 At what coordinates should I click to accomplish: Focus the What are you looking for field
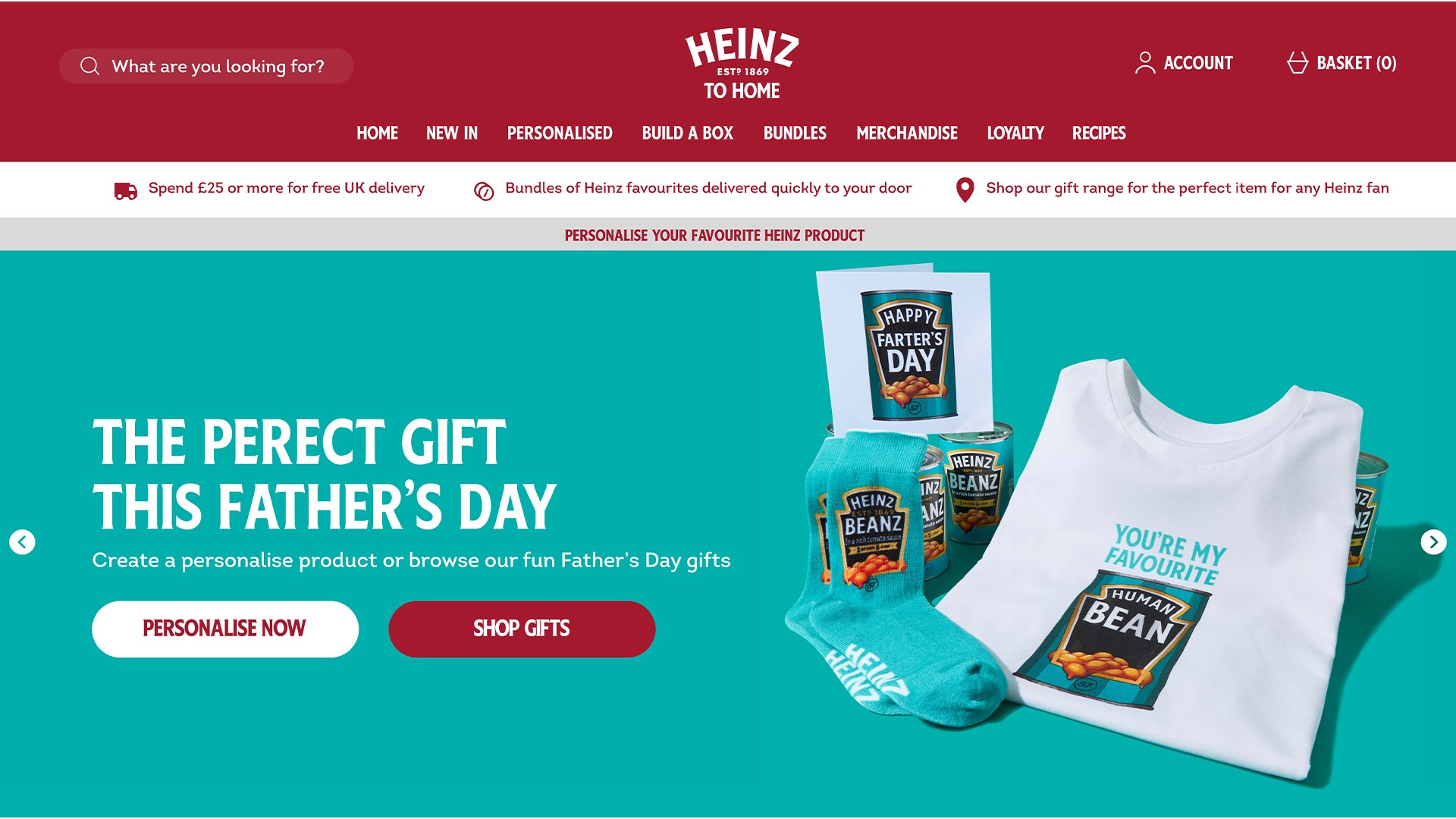point(206,66)
